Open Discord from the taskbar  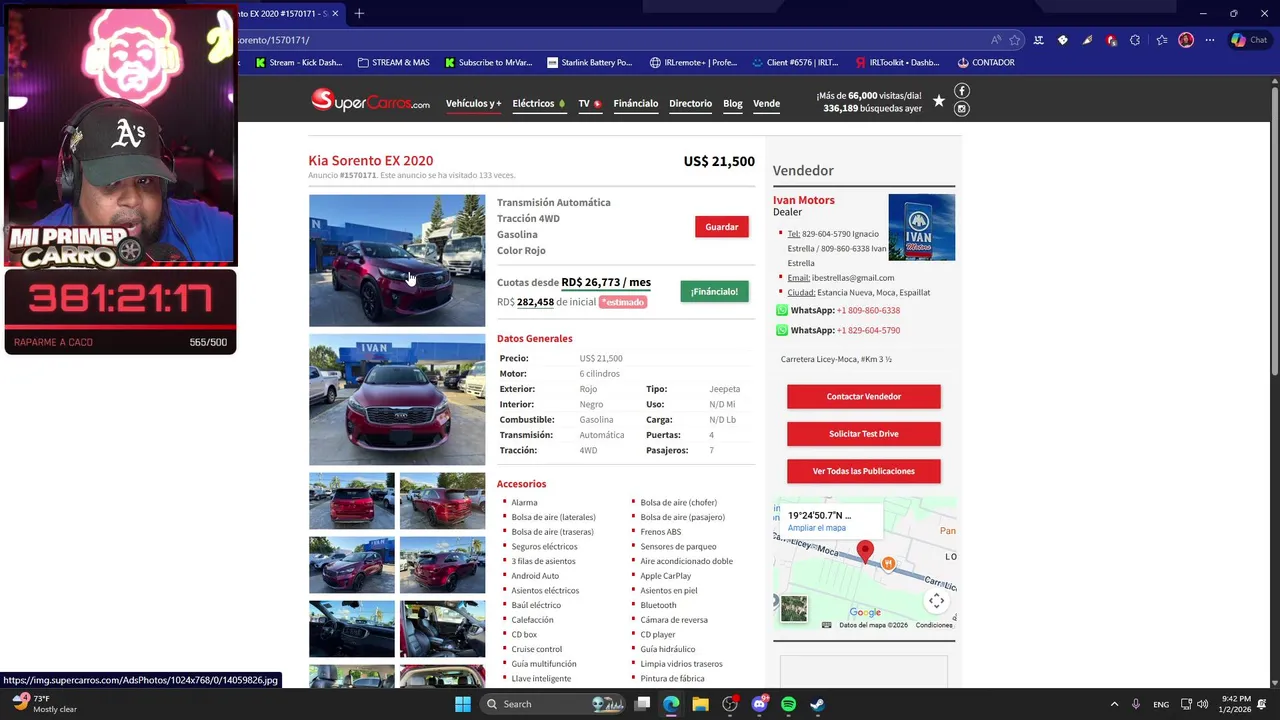[759, 704]
